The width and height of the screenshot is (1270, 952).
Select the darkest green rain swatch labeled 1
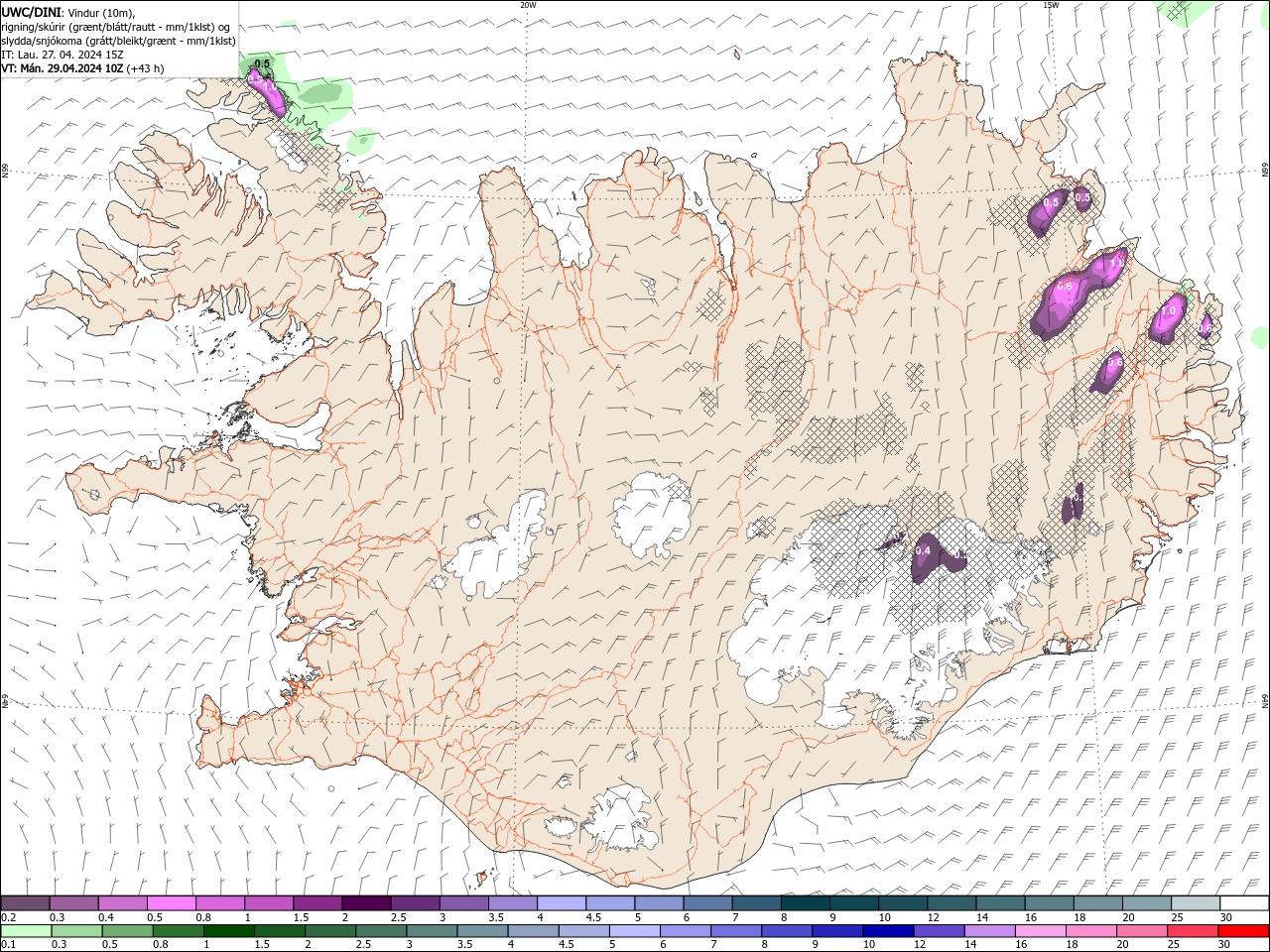click(228, 931)
